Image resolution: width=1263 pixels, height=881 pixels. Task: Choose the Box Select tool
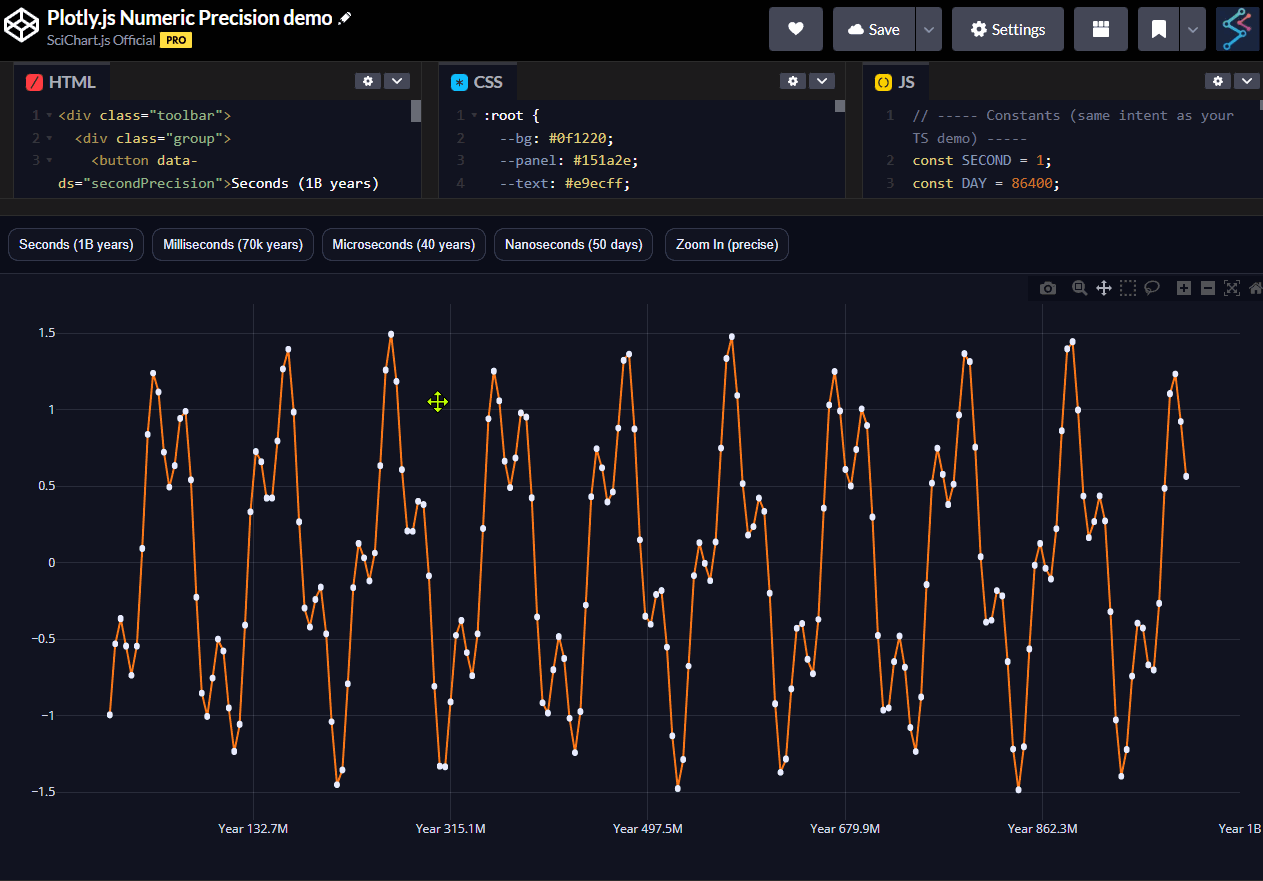[x=1128, y=288]
